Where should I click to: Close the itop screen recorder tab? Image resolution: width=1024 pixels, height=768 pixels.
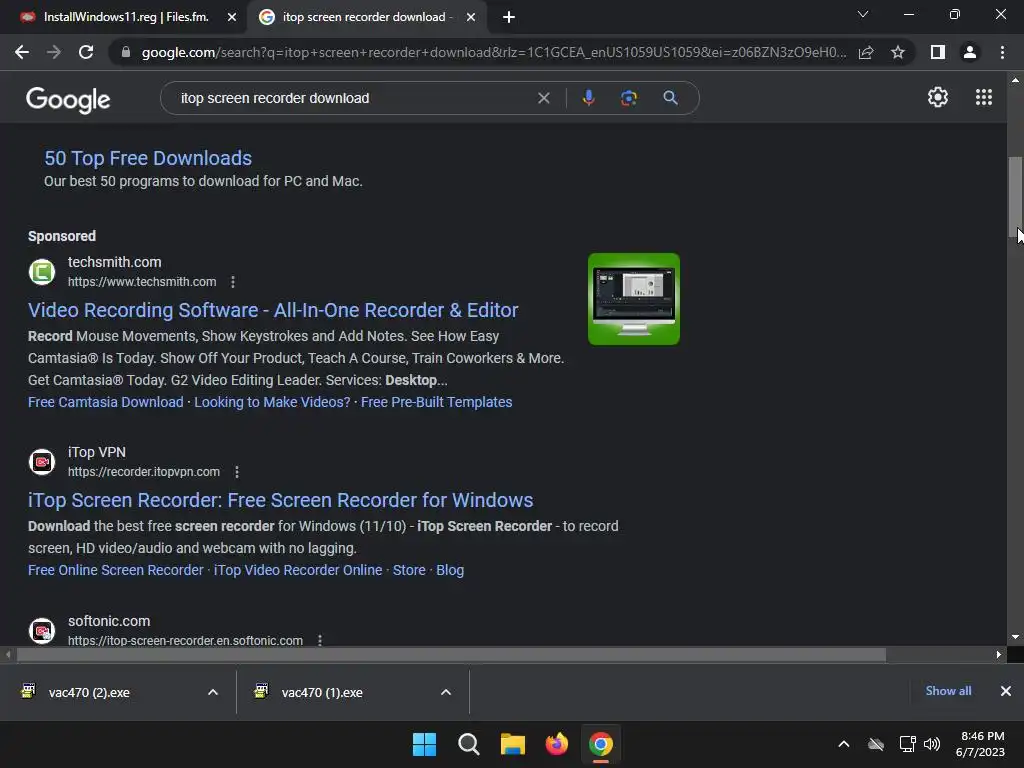pos(471,17)
